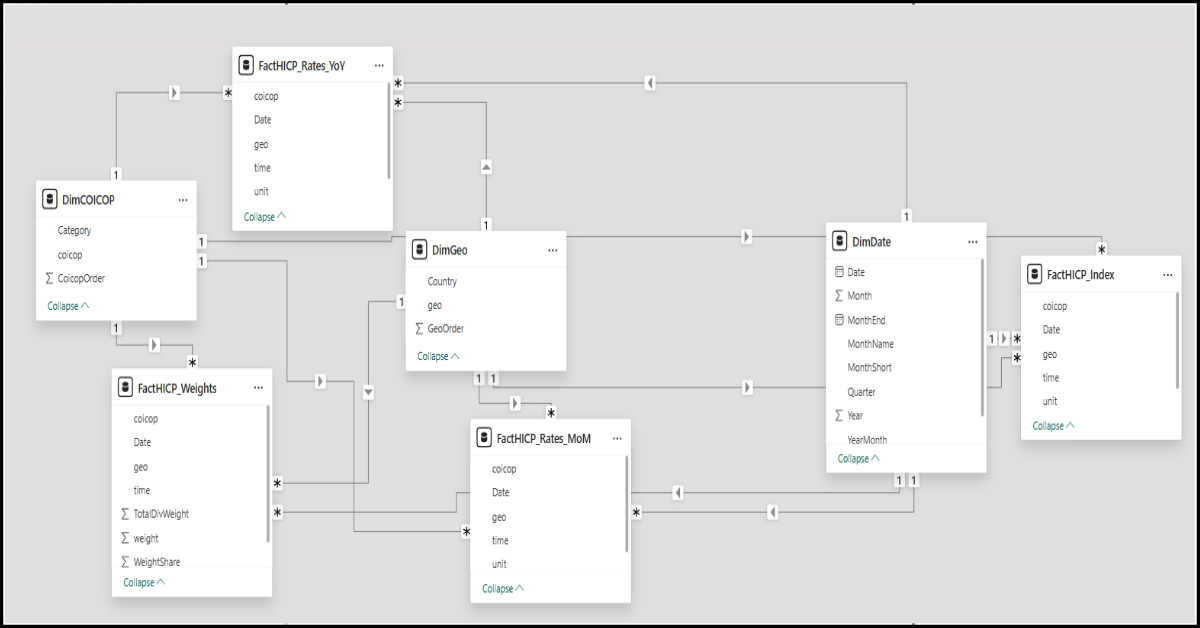Collapse the DimCOICOP table card
1200x628 pixels.
point(69,306)
